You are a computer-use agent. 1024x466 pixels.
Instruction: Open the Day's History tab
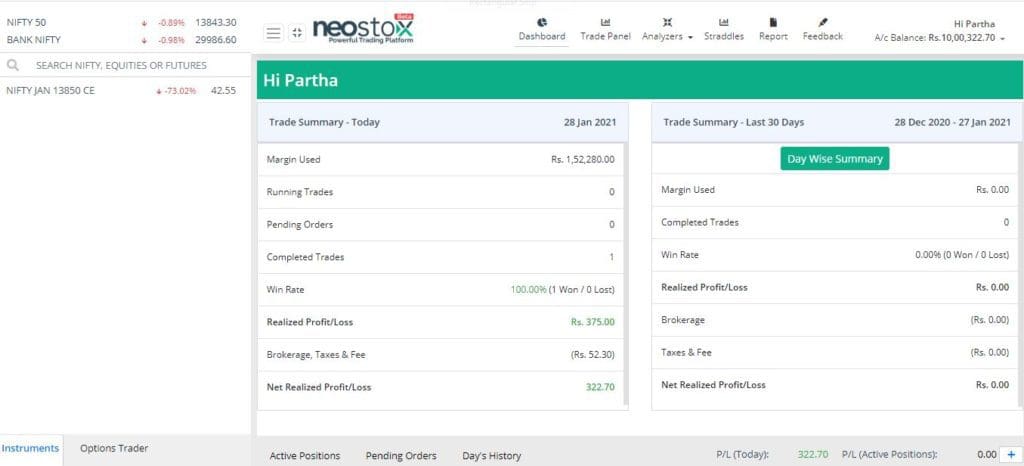(x=492, y=456)
